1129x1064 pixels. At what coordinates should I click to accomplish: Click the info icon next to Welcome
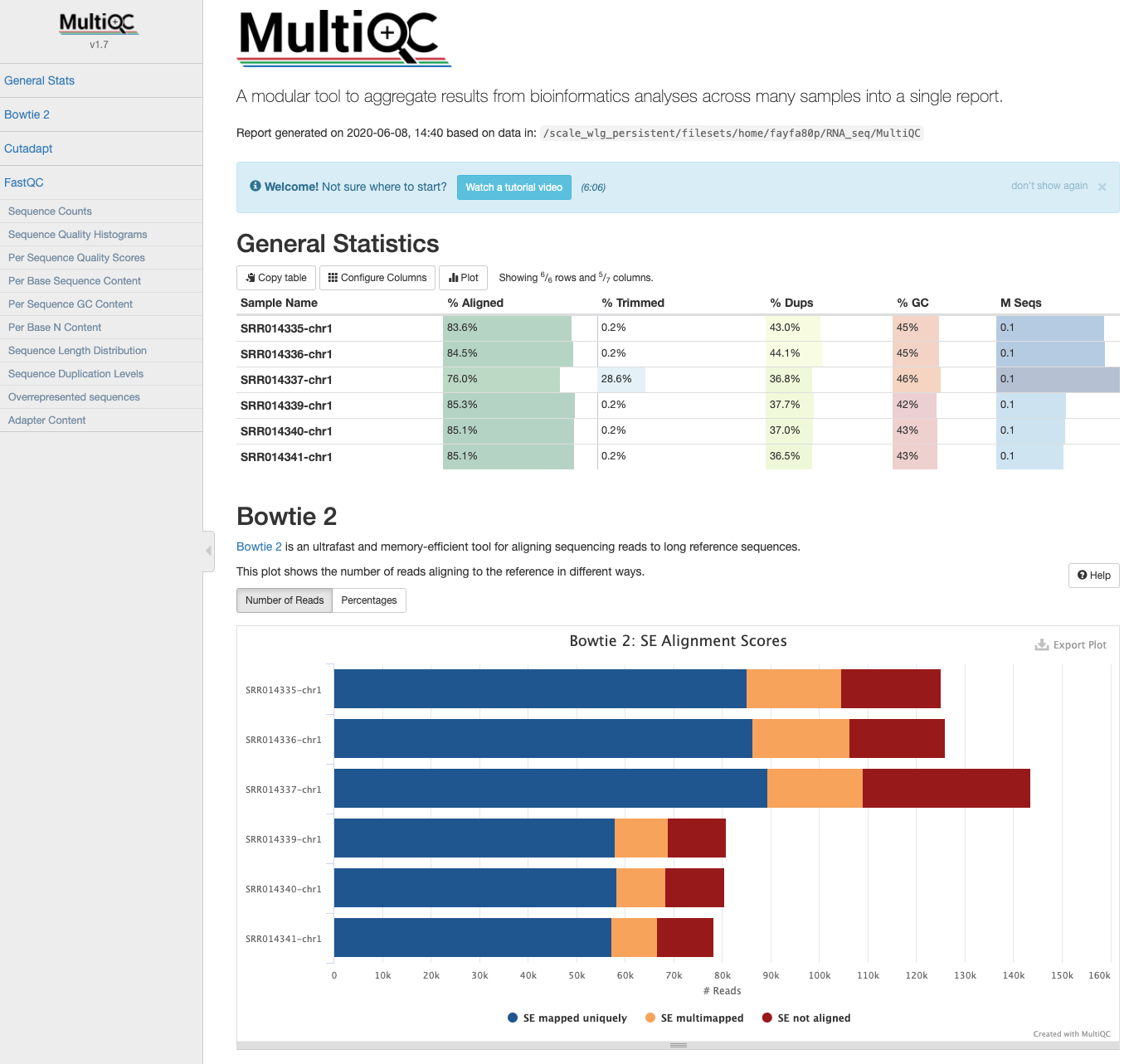coord(255,186)
